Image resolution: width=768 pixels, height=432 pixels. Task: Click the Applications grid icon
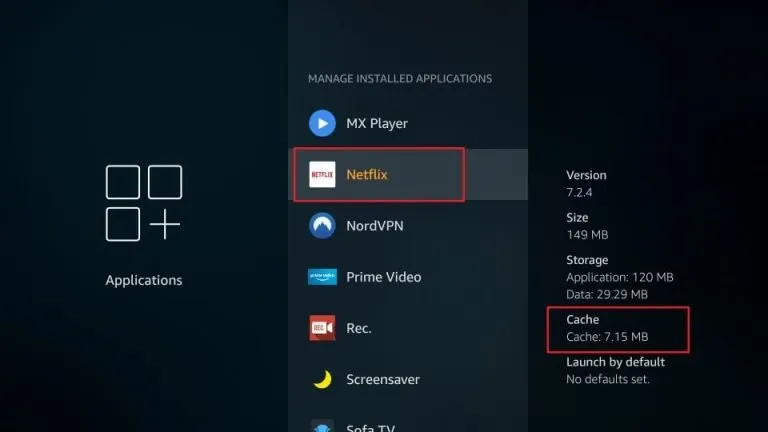144,203
